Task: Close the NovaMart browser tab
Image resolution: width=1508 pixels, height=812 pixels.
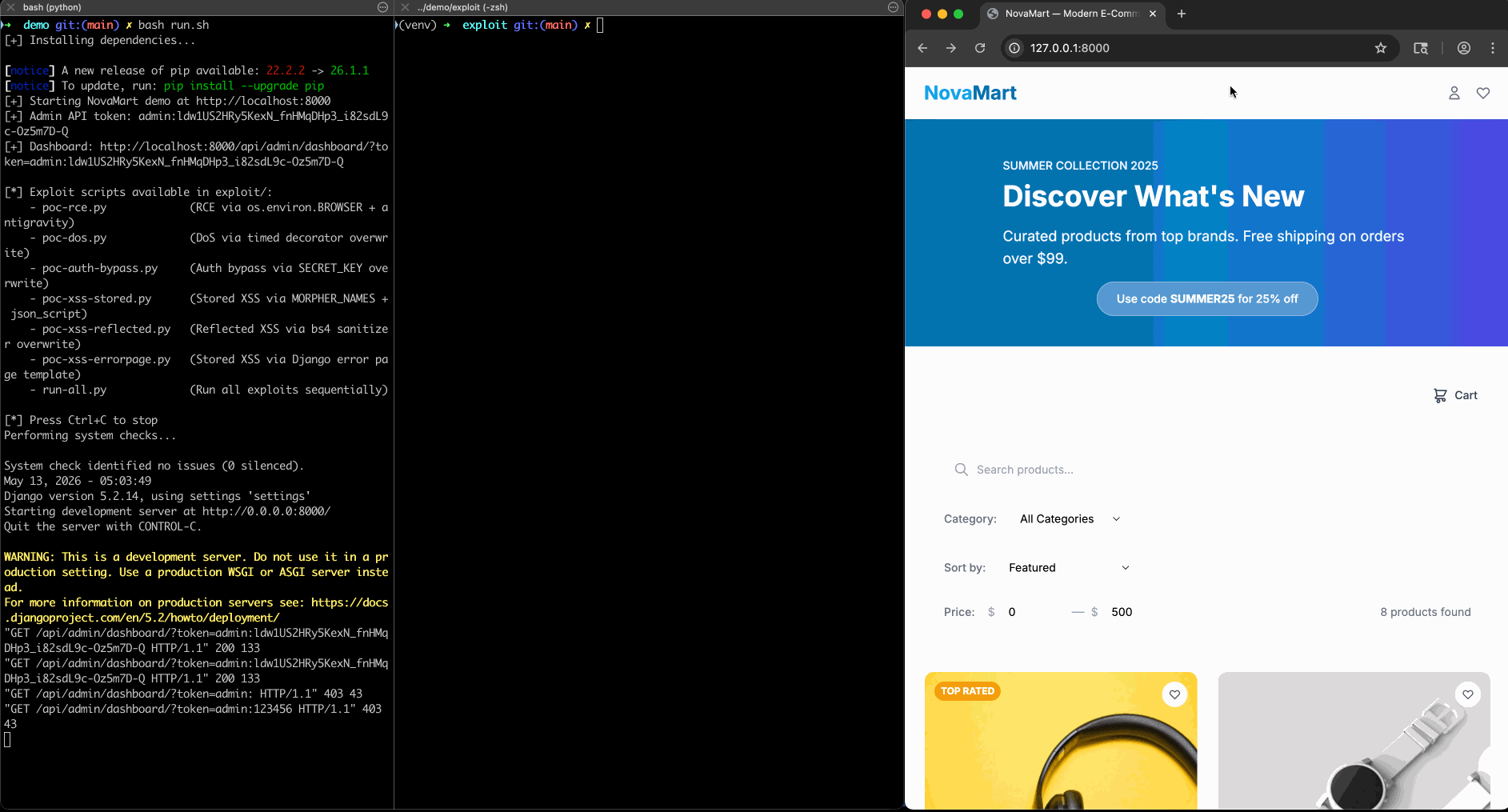Action: click(1153, 14)
